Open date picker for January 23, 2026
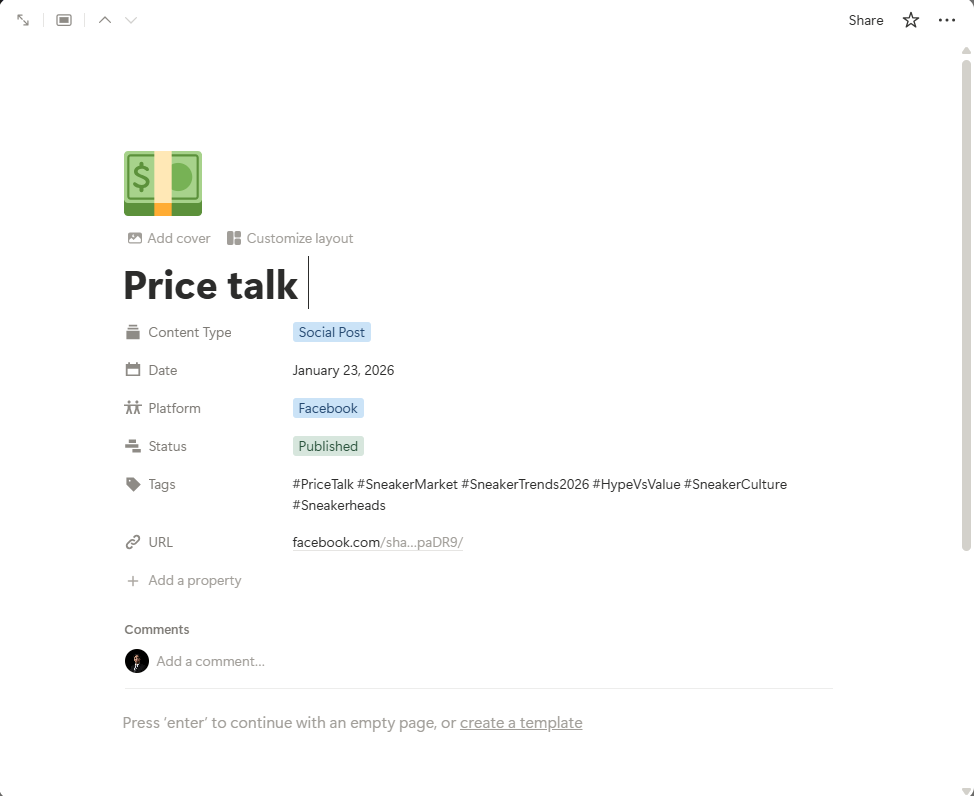Viewport: 974px width, 796px height. point(343,370)
